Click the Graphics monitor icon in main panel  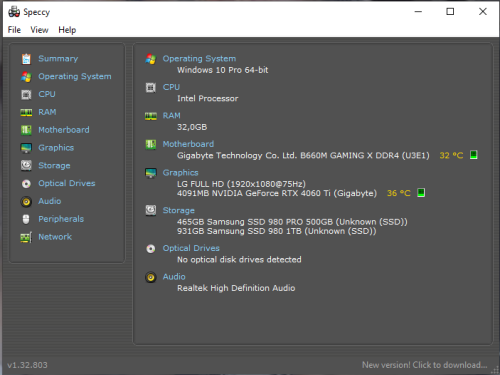click(x=151, y=173)
